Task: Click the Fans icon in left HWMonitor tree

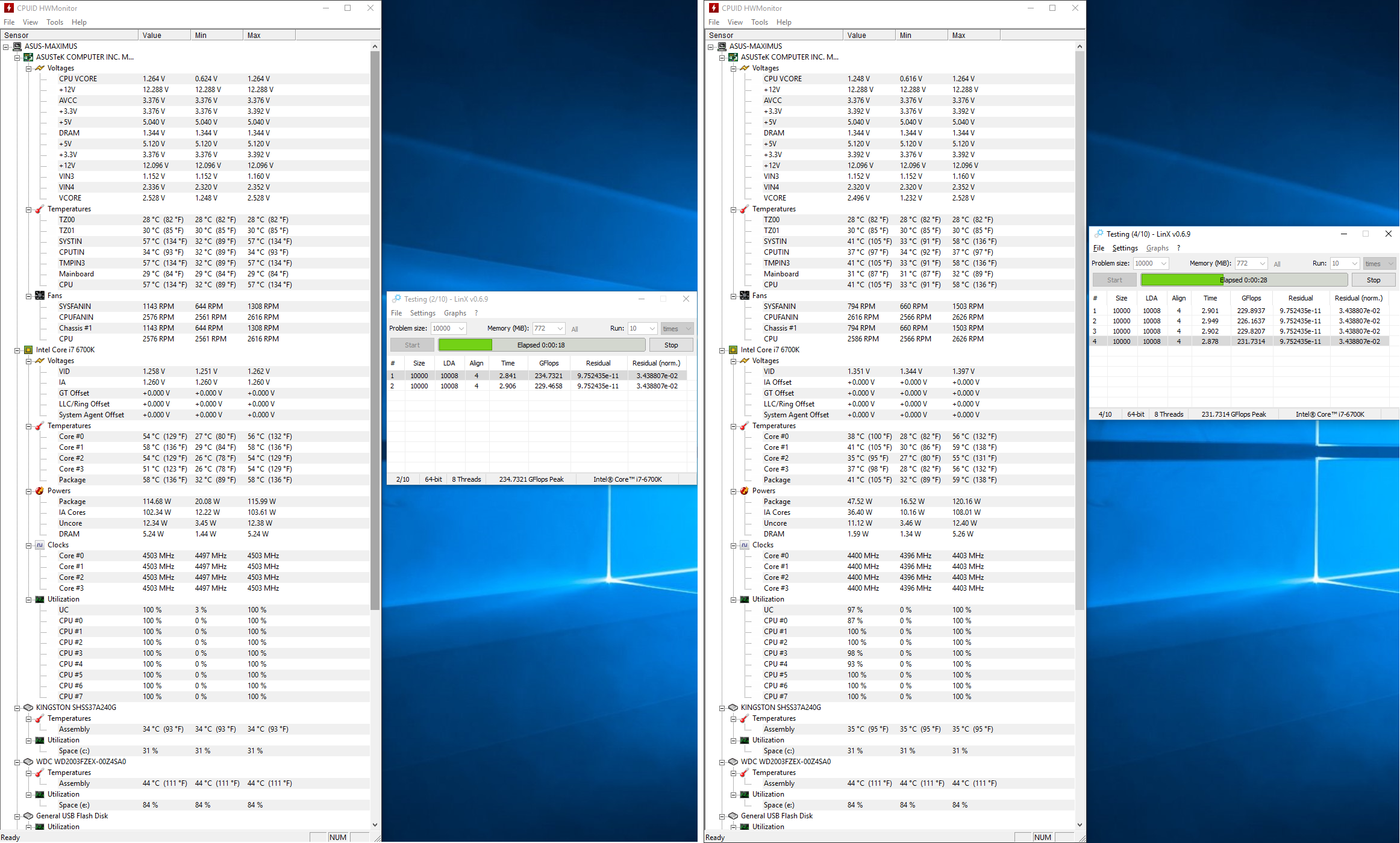Action: pos(40,296)
